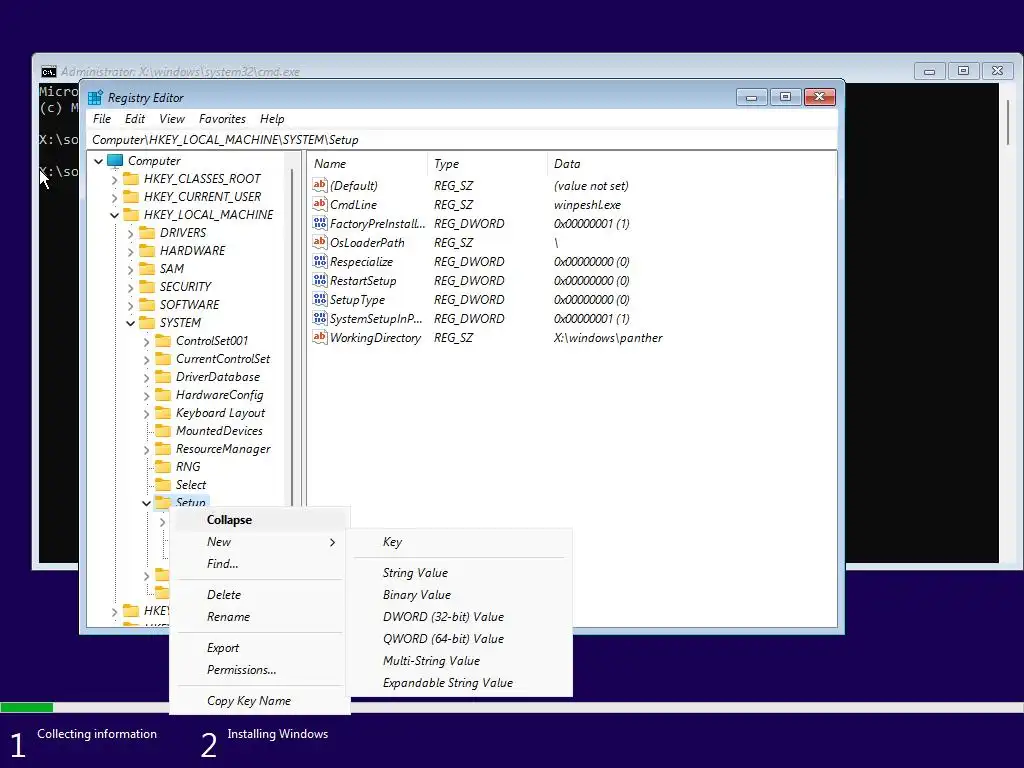This screenshot has width=1024, height=768.
Task: Select the SOFTWARE folder icon
Action: 148,304
